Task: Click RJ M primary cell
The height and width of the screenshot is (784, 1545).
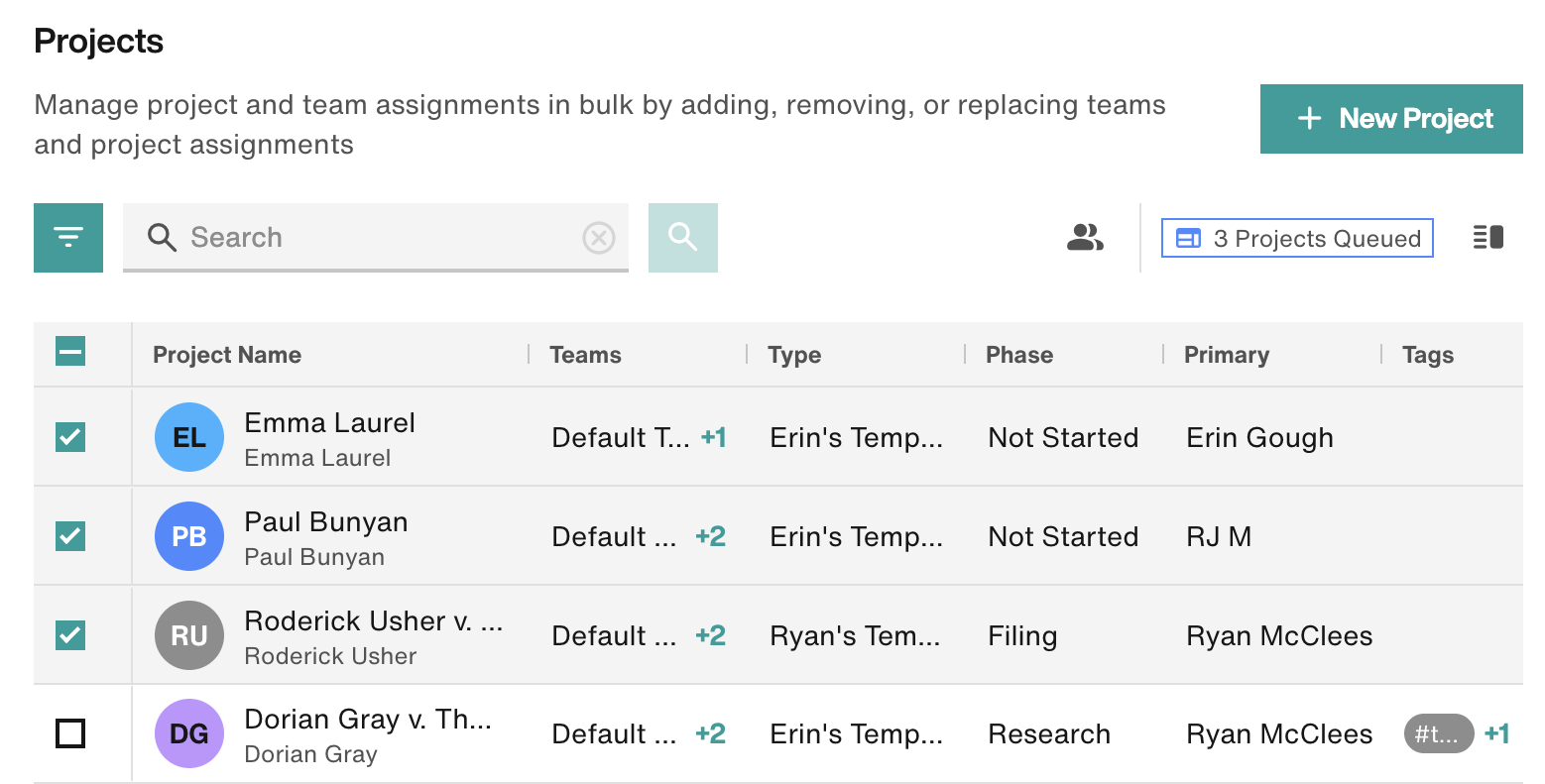Action: (1219, 536)
